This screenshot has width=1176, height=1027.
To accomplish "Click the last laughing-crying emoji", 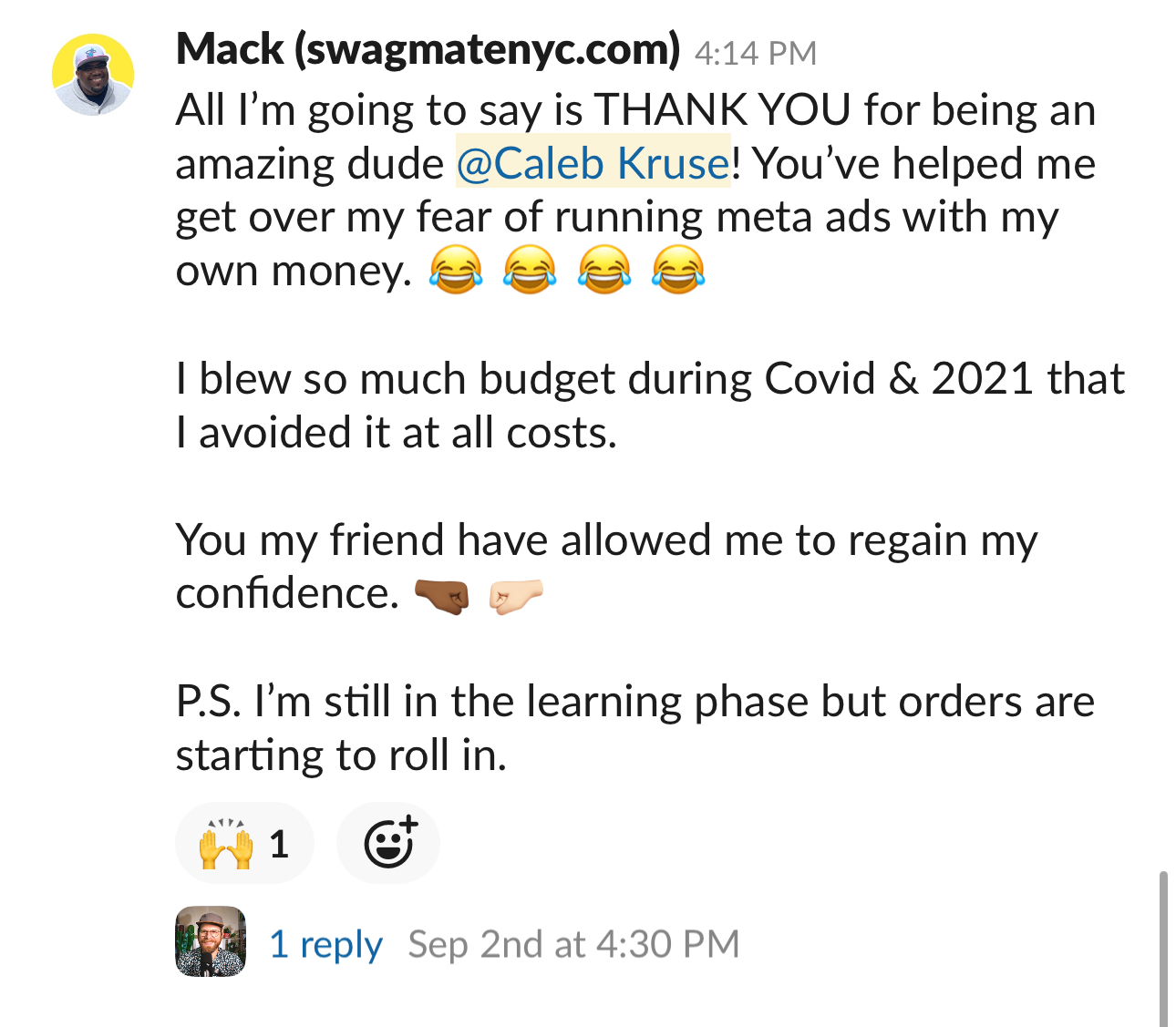I will (x=678, y=270).
